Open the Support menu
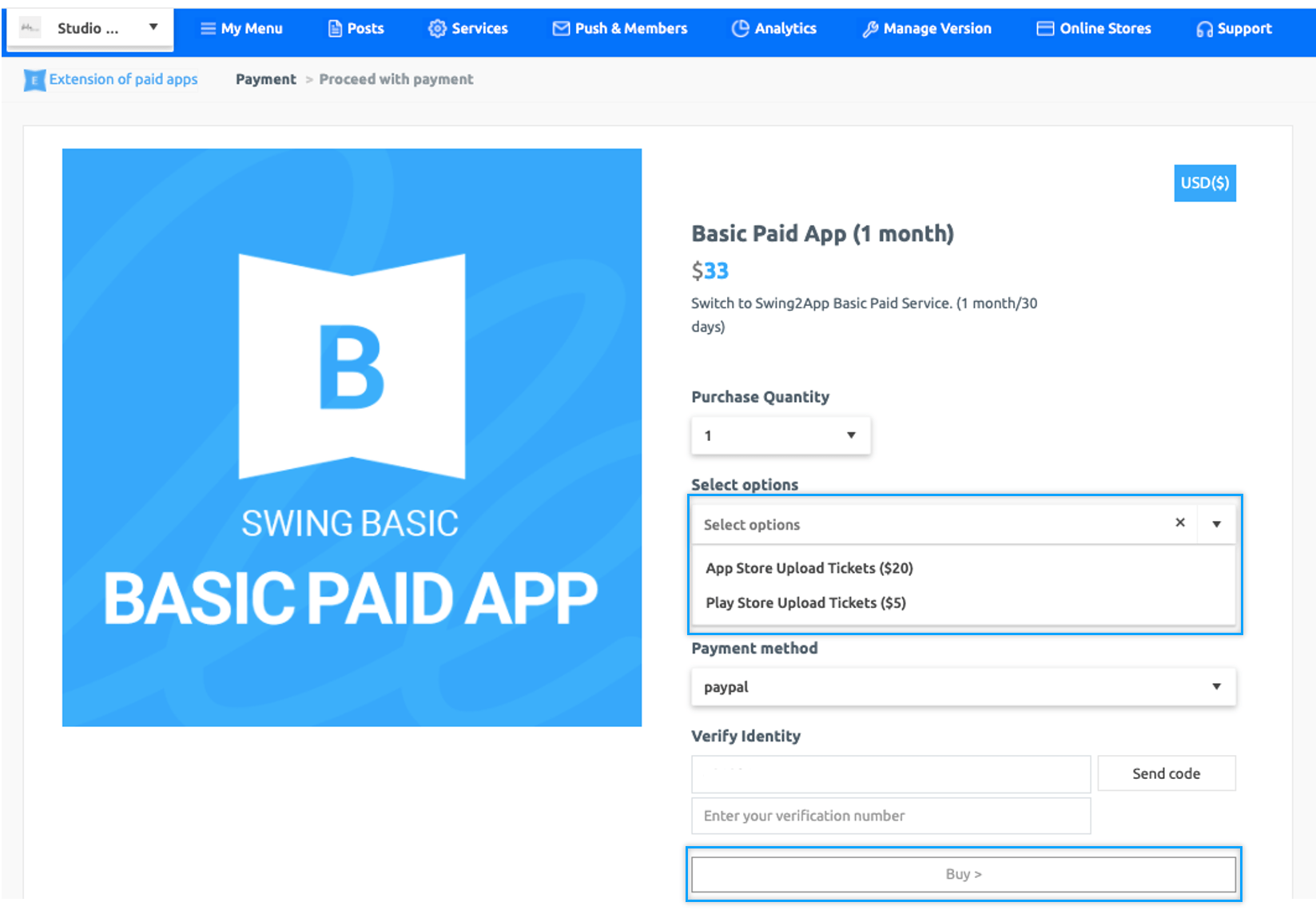This screenshot has height=910, width=1316. [x=1234, y=29]
